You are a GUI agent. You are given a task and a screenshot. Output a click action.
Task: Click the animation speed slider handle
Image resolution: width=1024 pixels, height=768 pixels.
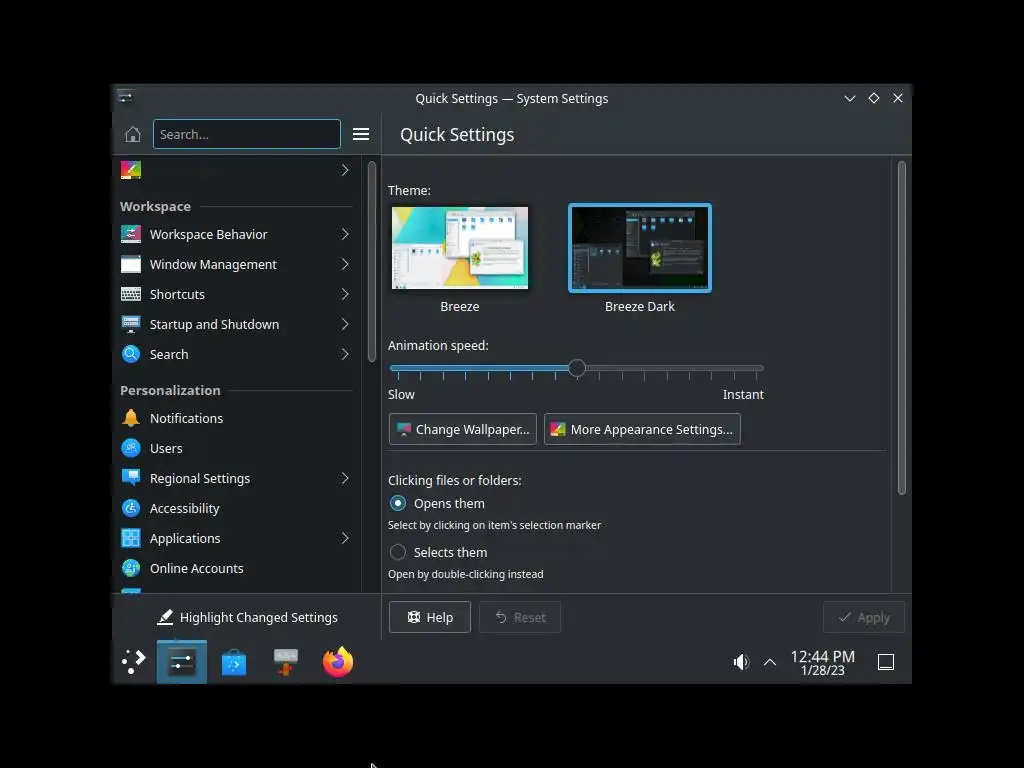click(577, 368)
